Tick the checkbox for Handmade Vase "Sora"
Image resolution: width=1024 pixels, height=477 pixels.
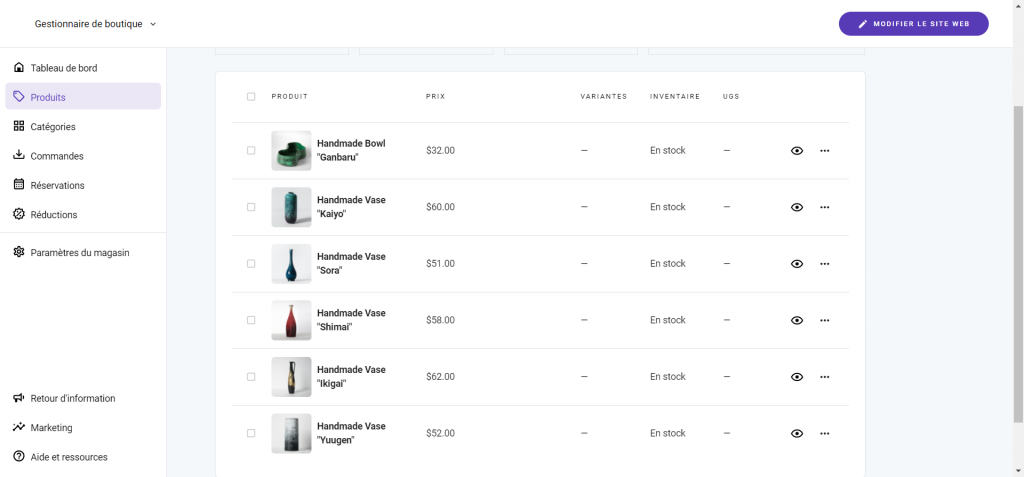tap(251, 264)
